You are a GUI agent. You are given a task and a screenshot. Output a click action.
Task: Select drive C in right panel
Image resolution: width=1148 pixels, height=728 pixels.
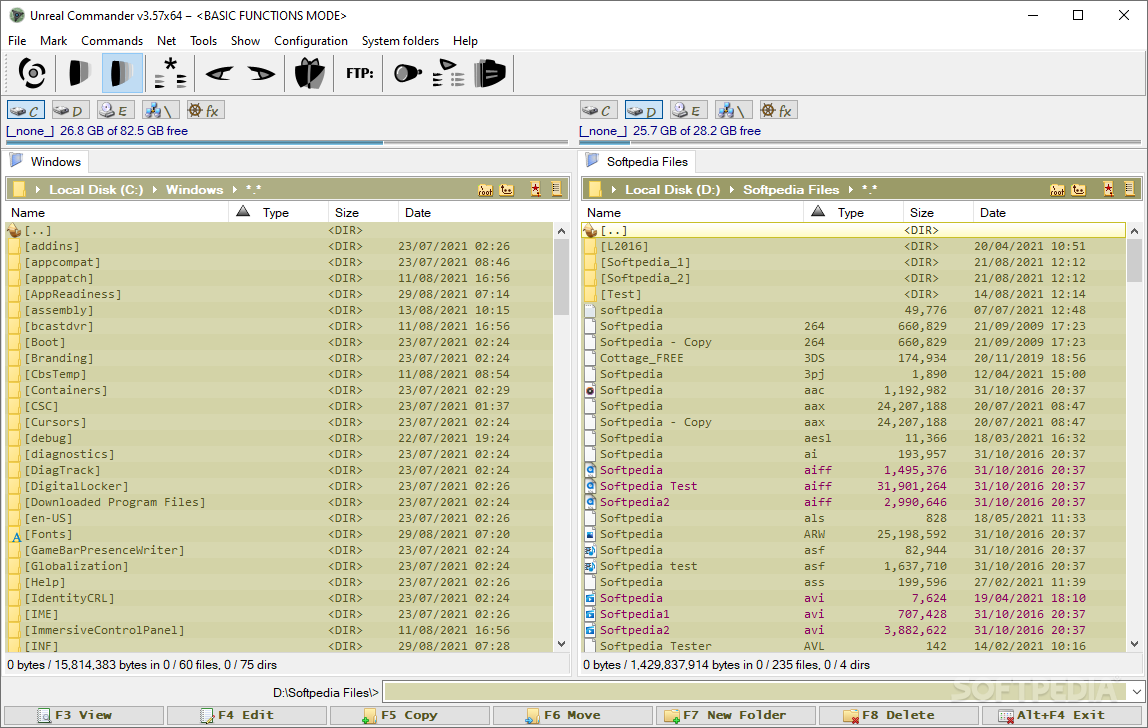click(x=599, y=111)
